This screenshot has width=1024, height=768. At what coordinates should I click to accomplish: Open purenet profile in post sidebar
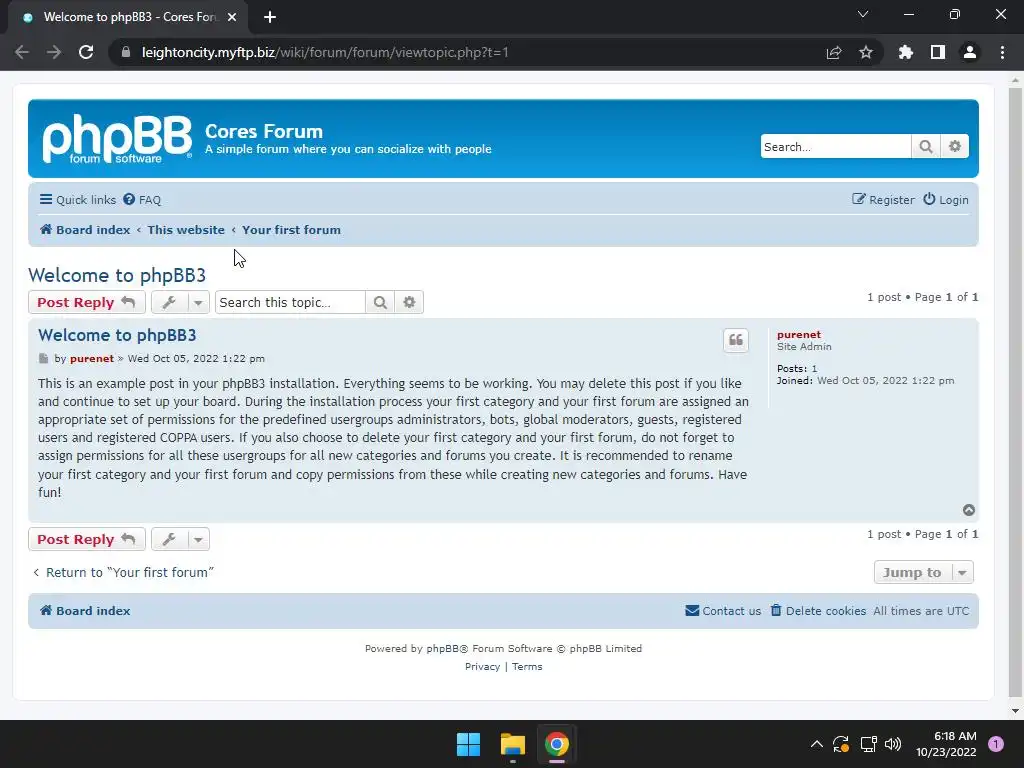click(799, 334)
